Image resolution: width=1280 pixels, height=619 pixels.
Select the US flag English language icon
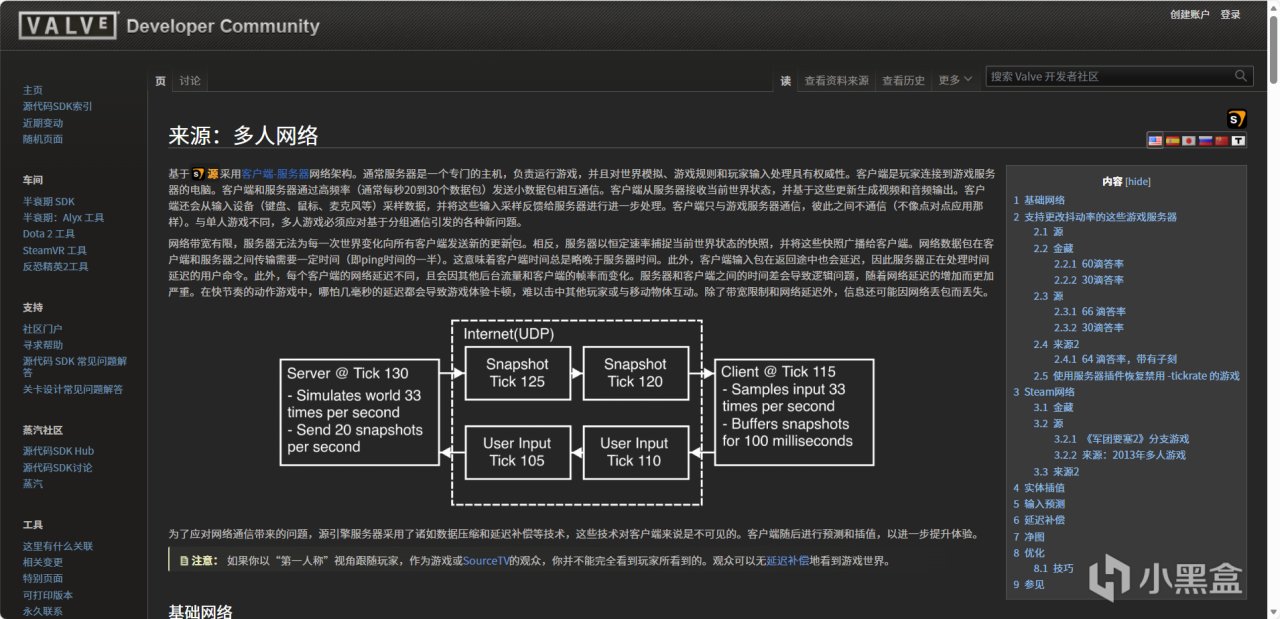[x=1155, y=141]
